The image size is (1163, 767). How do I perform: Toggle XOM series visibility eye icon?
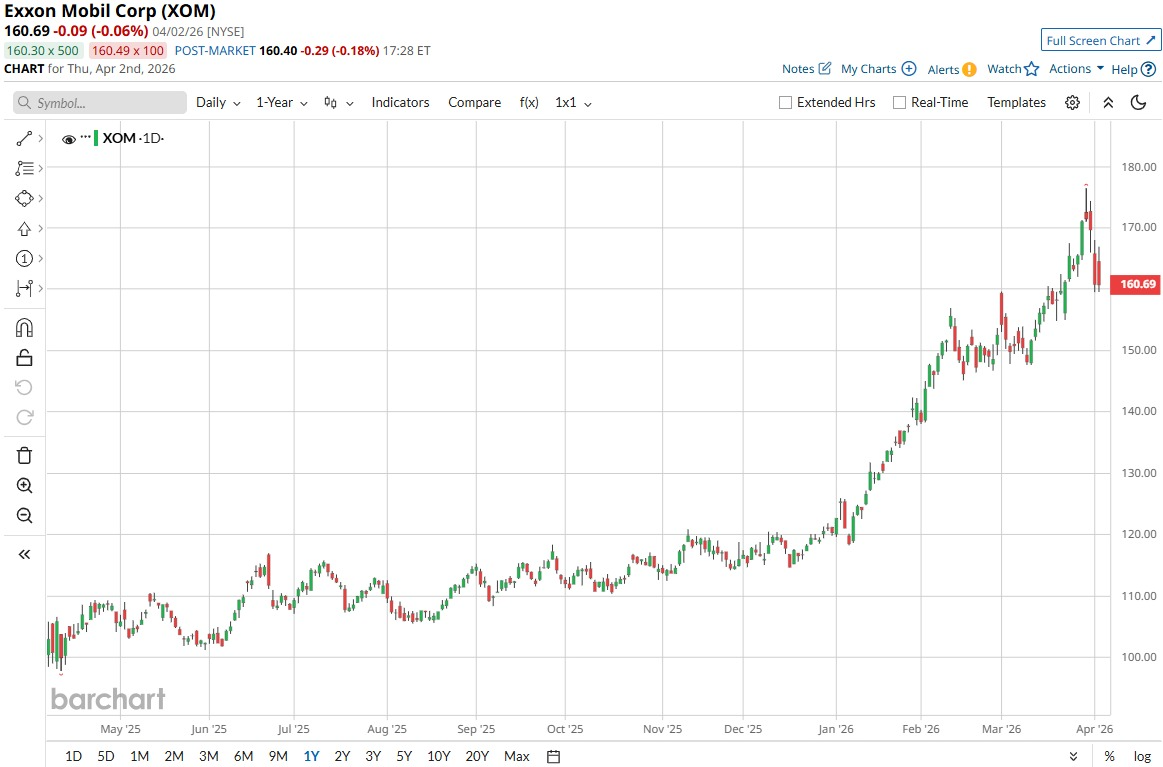[69, 139]
